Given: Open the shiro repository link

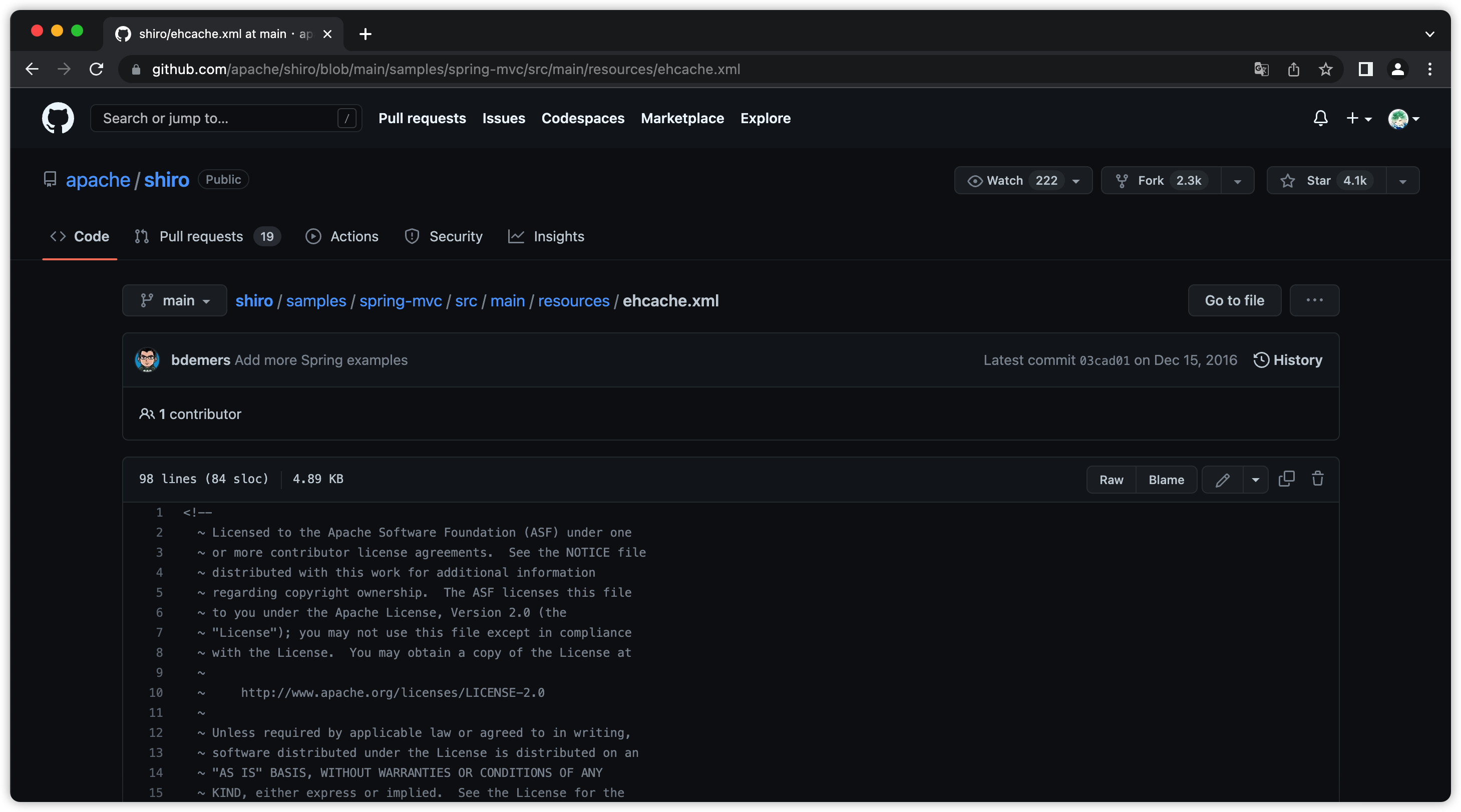Looking at the screenshot, I should click(166, 180).
